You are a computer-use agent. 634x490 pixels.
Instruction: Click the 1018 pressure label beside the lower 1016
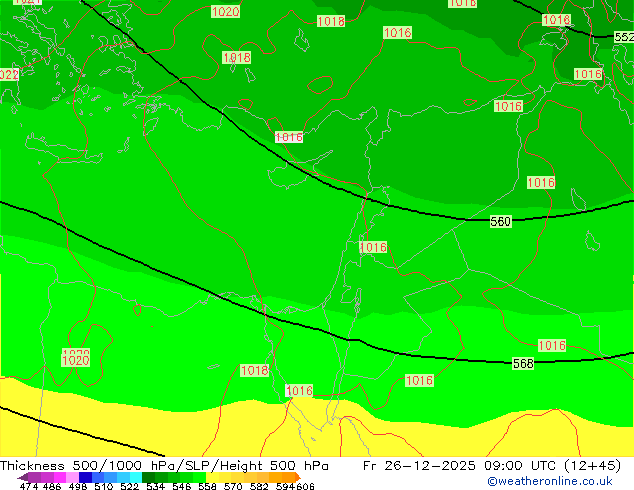(254, 370)
